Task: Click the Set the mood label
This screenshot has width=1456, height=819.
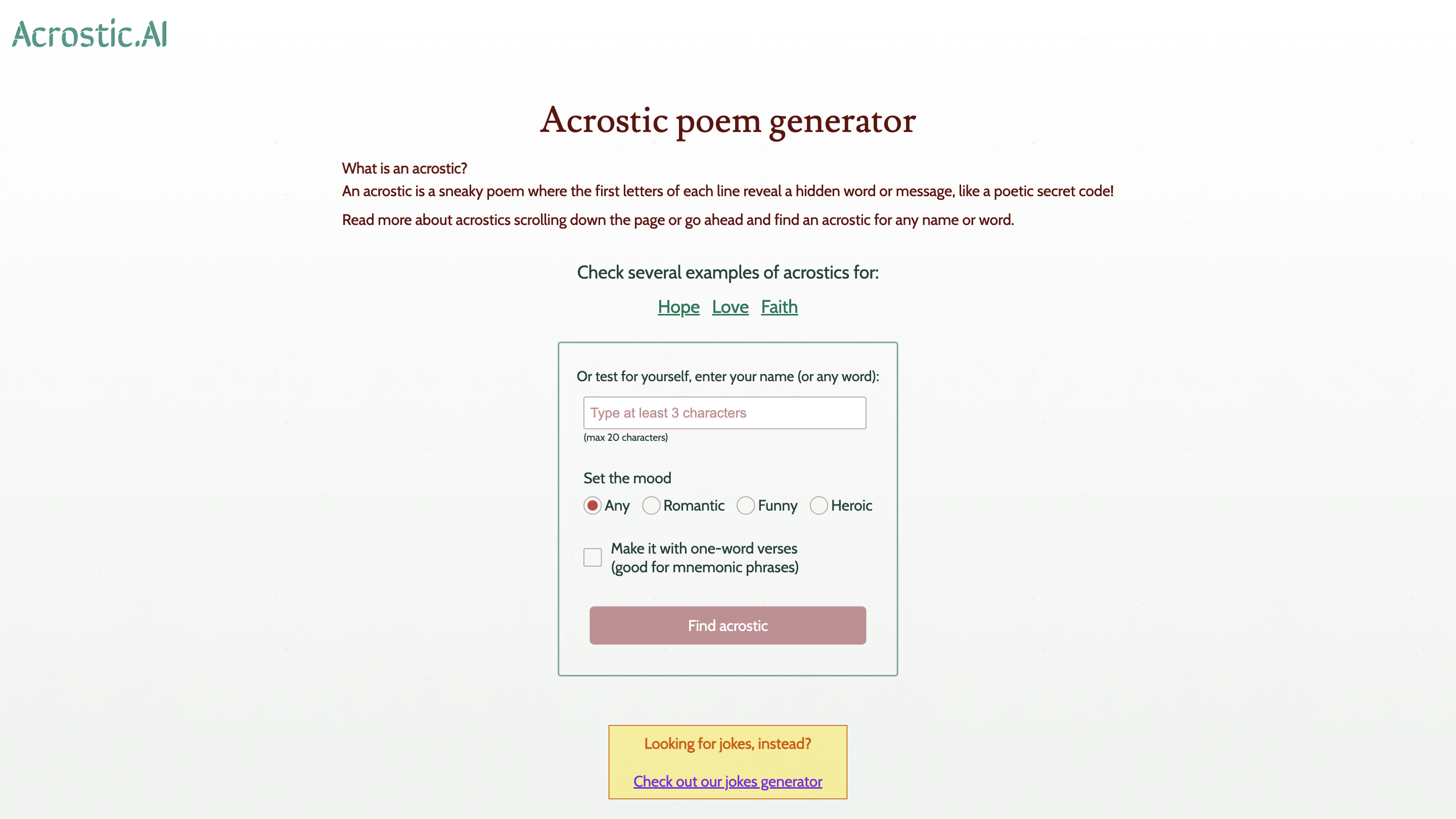Action: coord(627,478)
